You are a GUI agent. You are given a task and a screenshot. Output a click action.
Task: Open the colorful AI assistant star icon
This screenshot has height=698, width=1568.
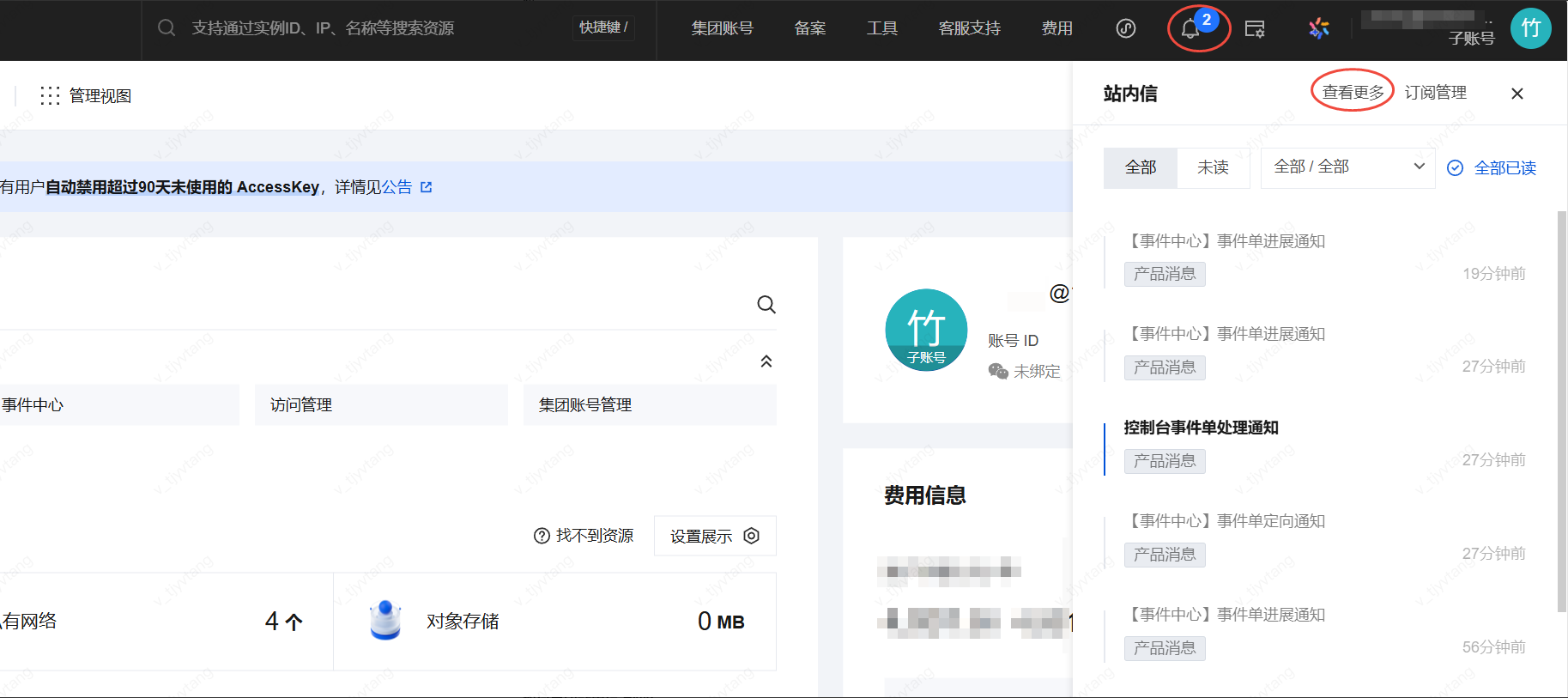pos(1318,28)
